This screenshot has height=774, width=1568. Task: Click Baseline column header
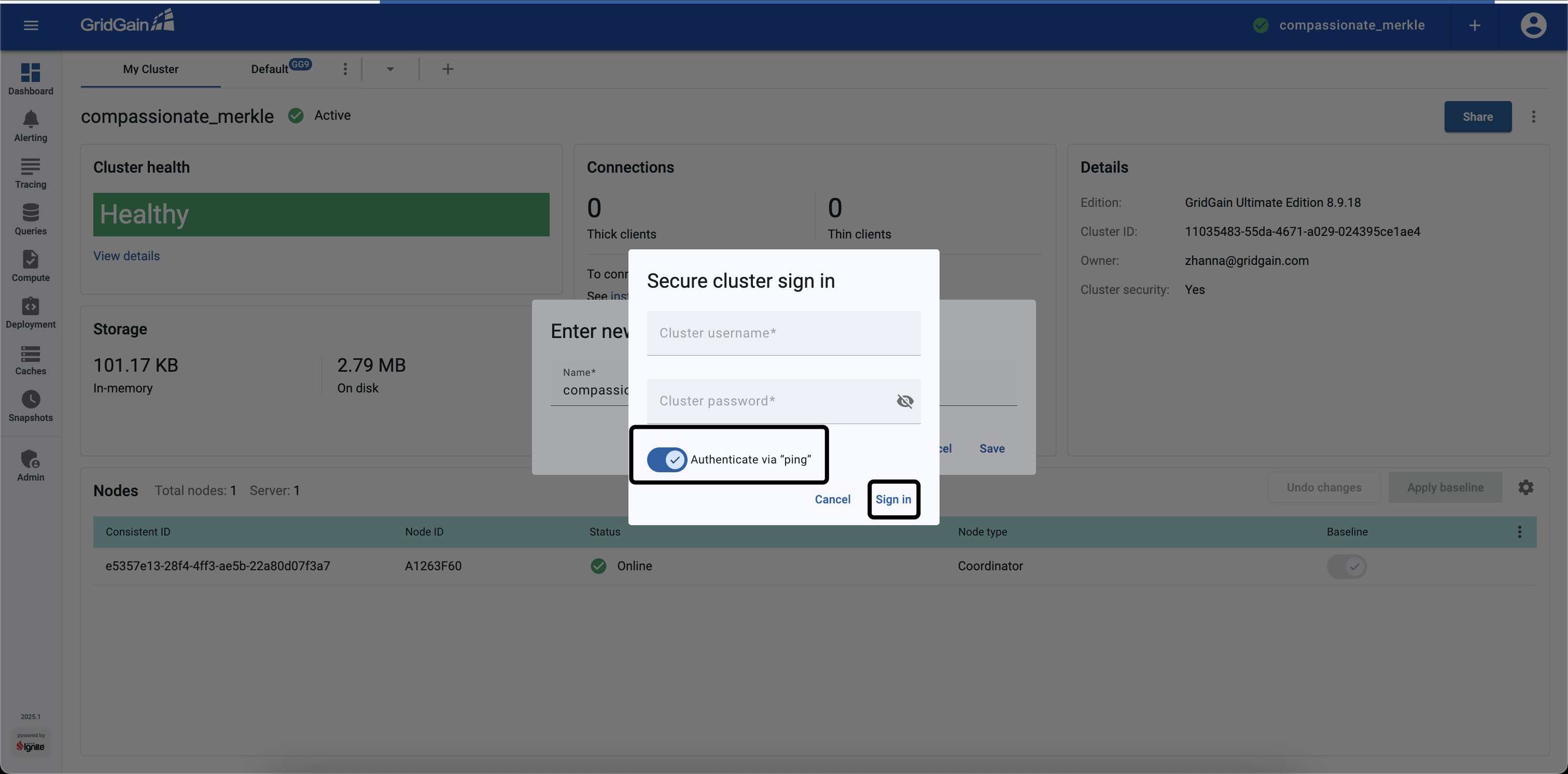coord(1347,532)
